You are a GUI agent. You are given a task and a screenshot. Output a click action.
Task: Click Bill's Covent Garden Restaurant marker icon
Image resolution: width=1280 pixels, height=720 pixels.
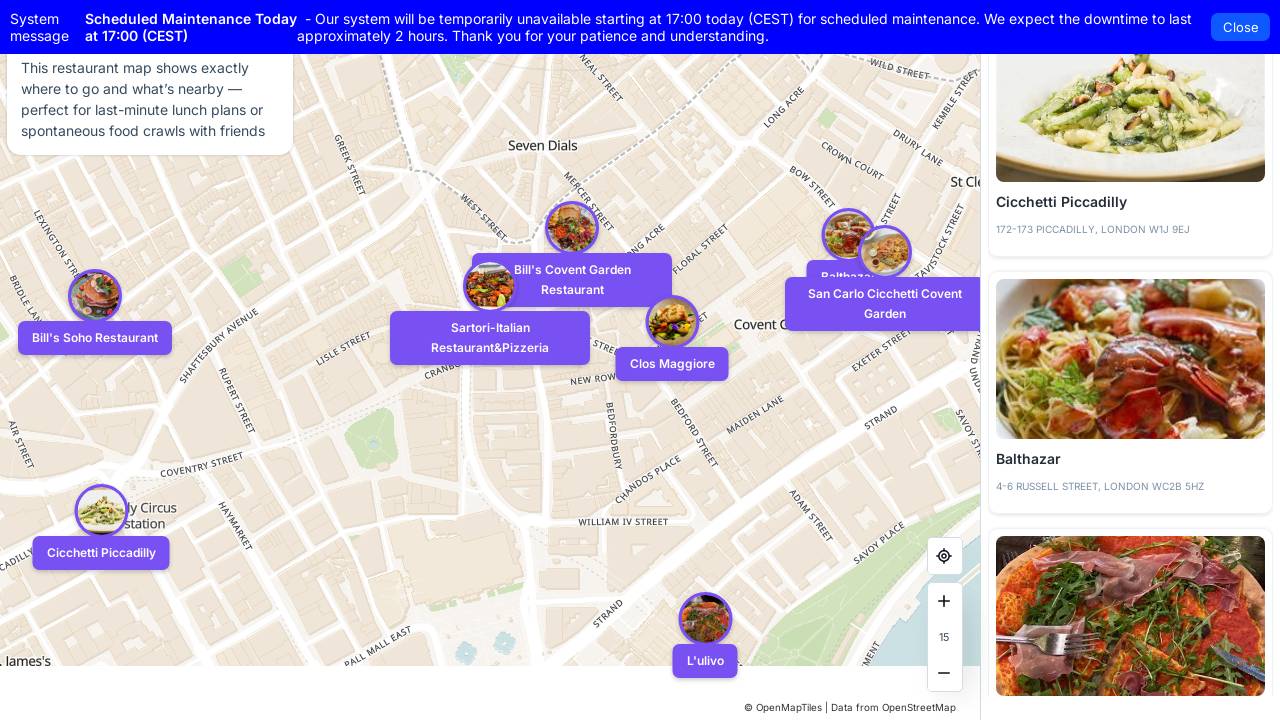coord(490,286)
